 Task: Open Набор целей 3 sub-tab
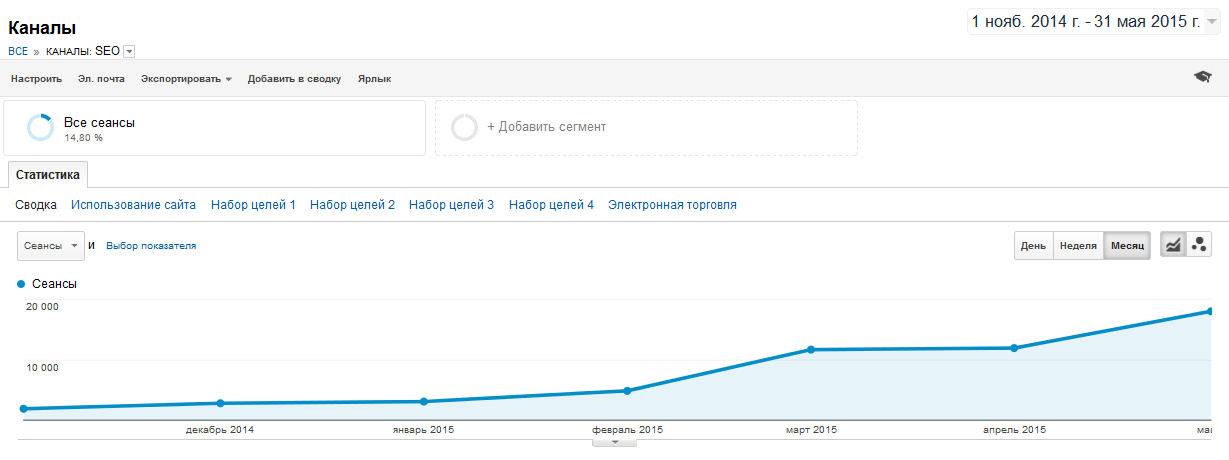click(x=451, y=205)
